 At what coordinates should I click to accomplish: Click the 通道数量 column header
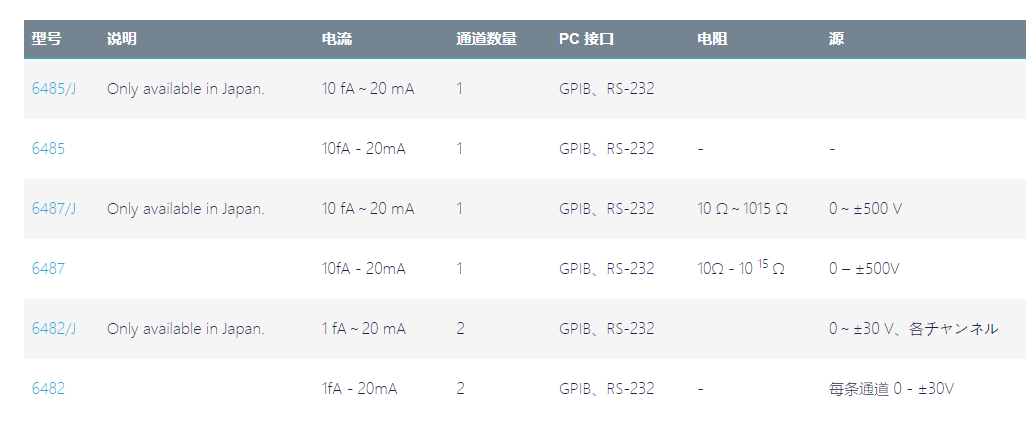coord(487,39)
